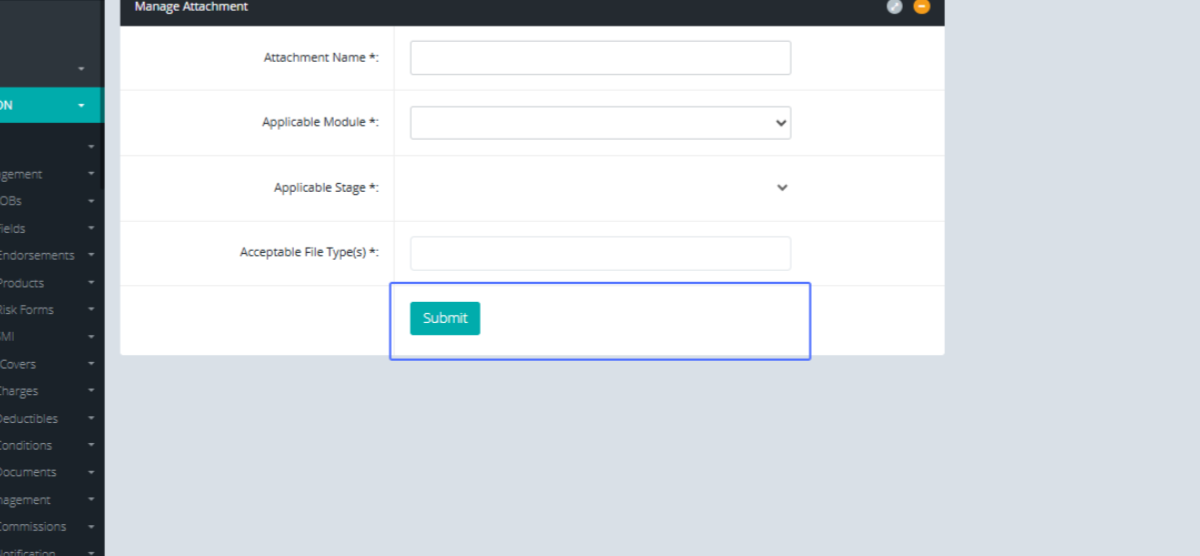1200x556 pixels.
Task: Click the gray expand icon in Manage Attachment header
Action: point(894,7)
